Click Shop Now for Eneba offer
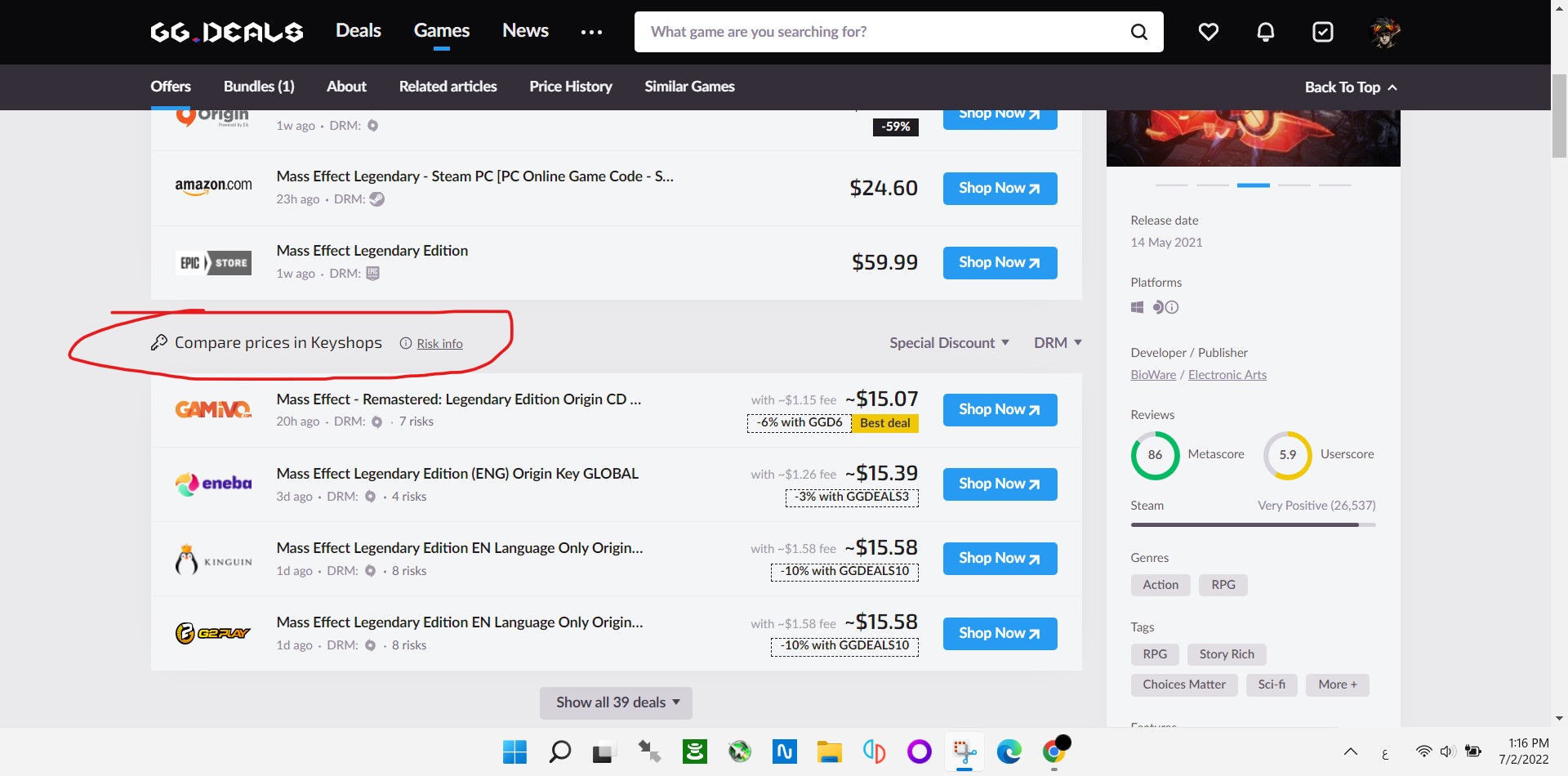Screen dimensions: 1568x776 (x=1000, y=484)
